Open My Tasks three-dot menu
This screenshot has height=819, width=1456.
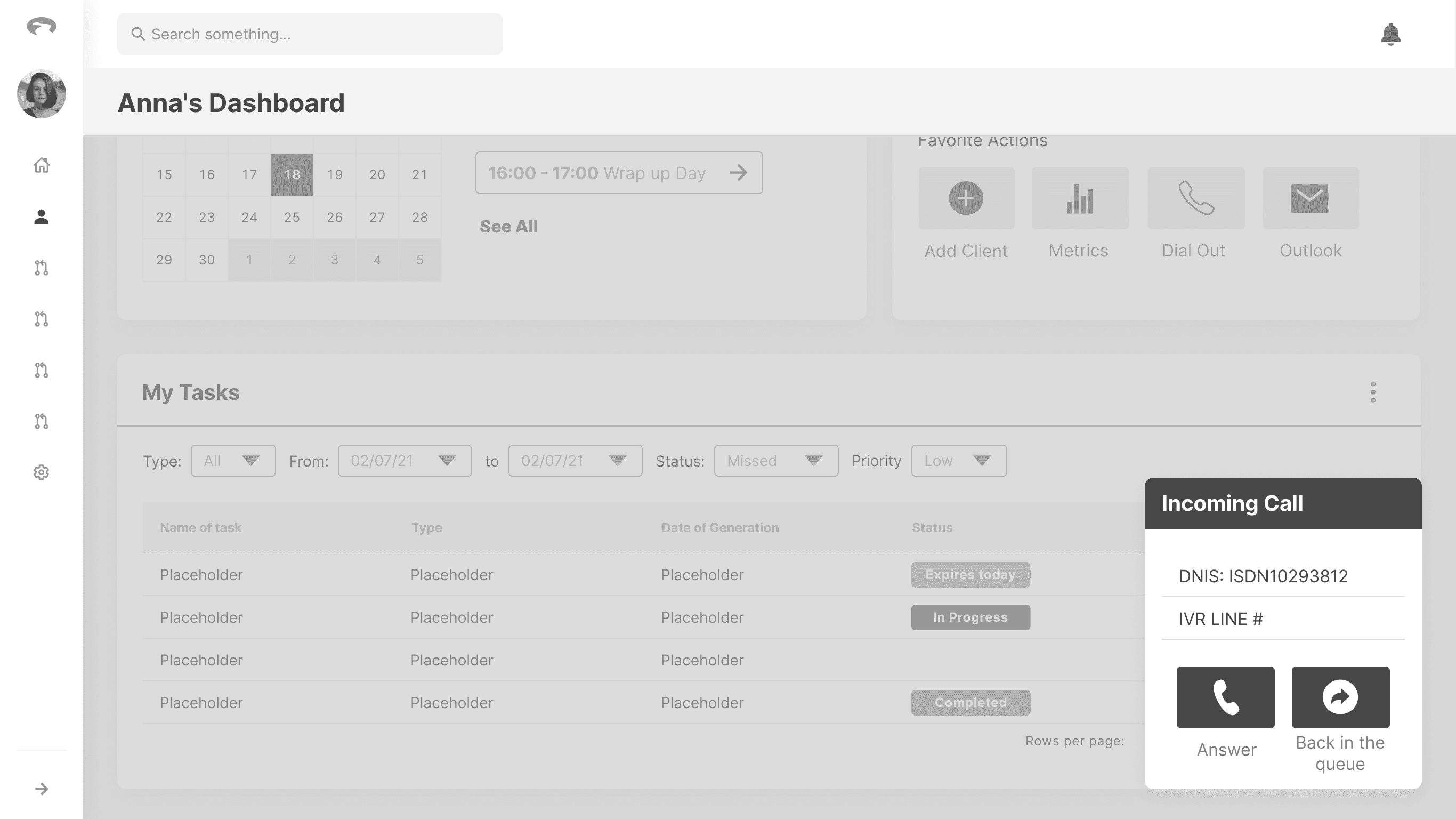[1372, 392]
